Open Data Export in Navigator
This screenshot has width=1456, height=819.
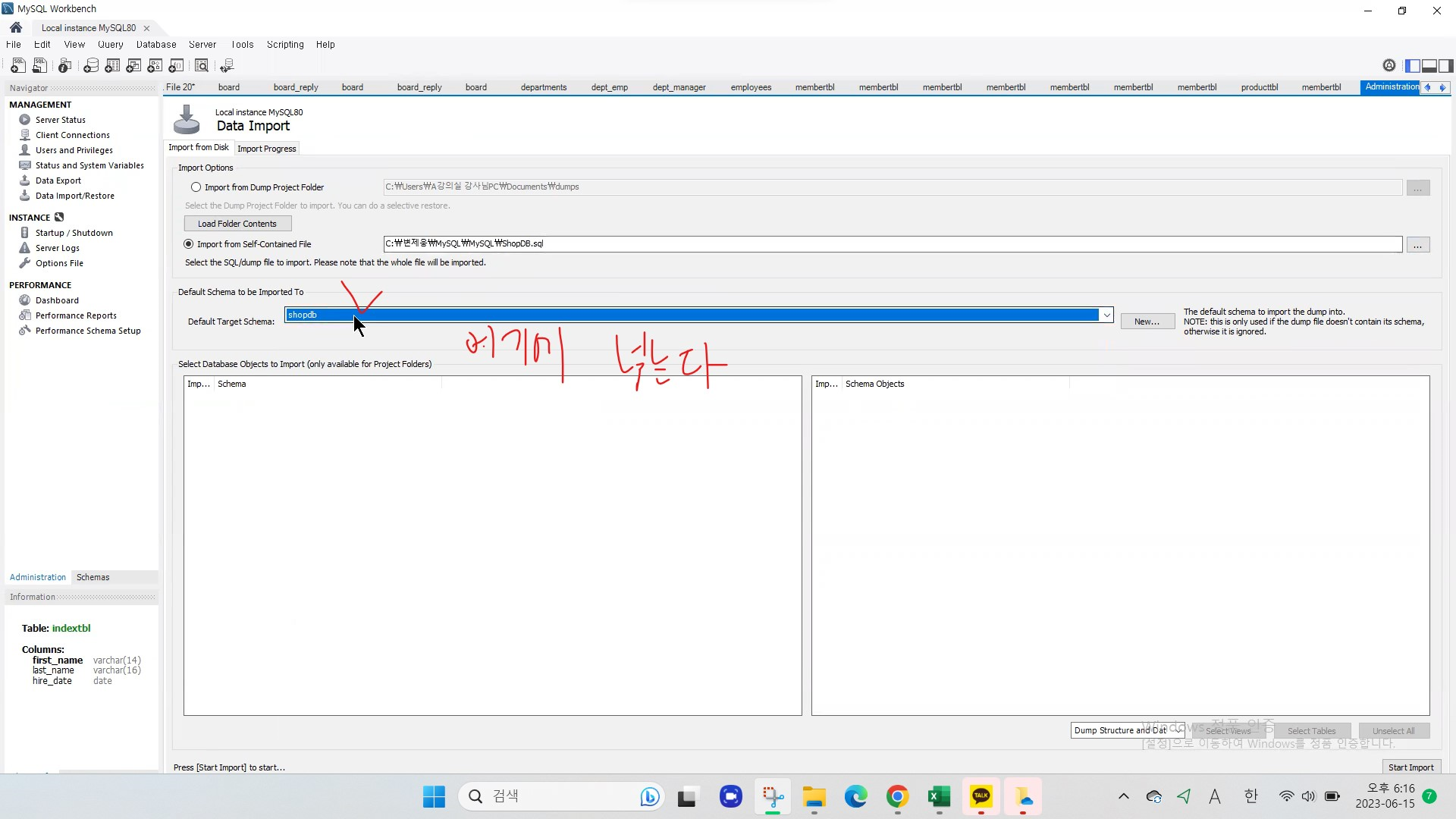(x=58, y=180)
